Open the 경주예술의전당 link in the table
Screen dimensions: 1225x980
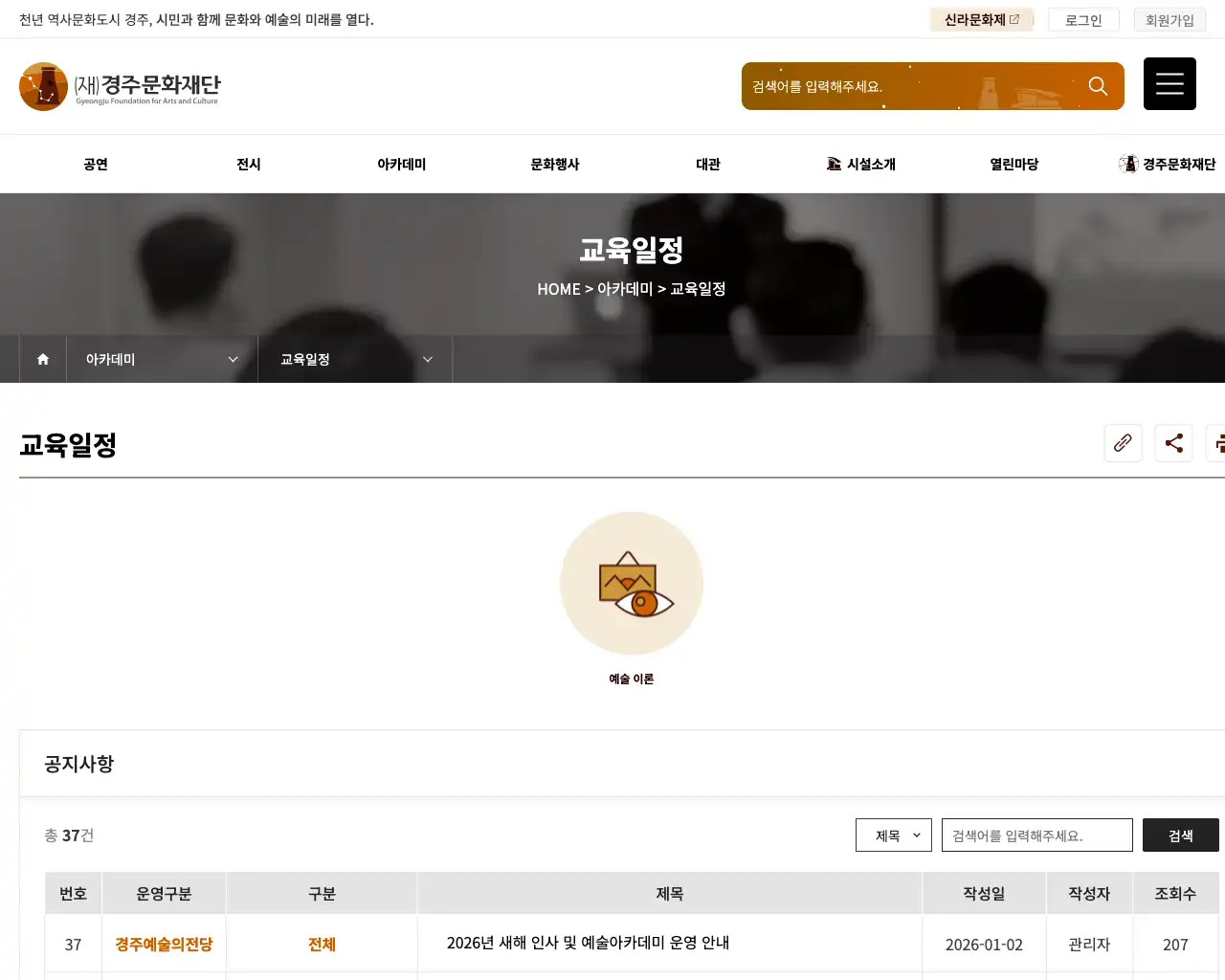(x=164, y=944)
